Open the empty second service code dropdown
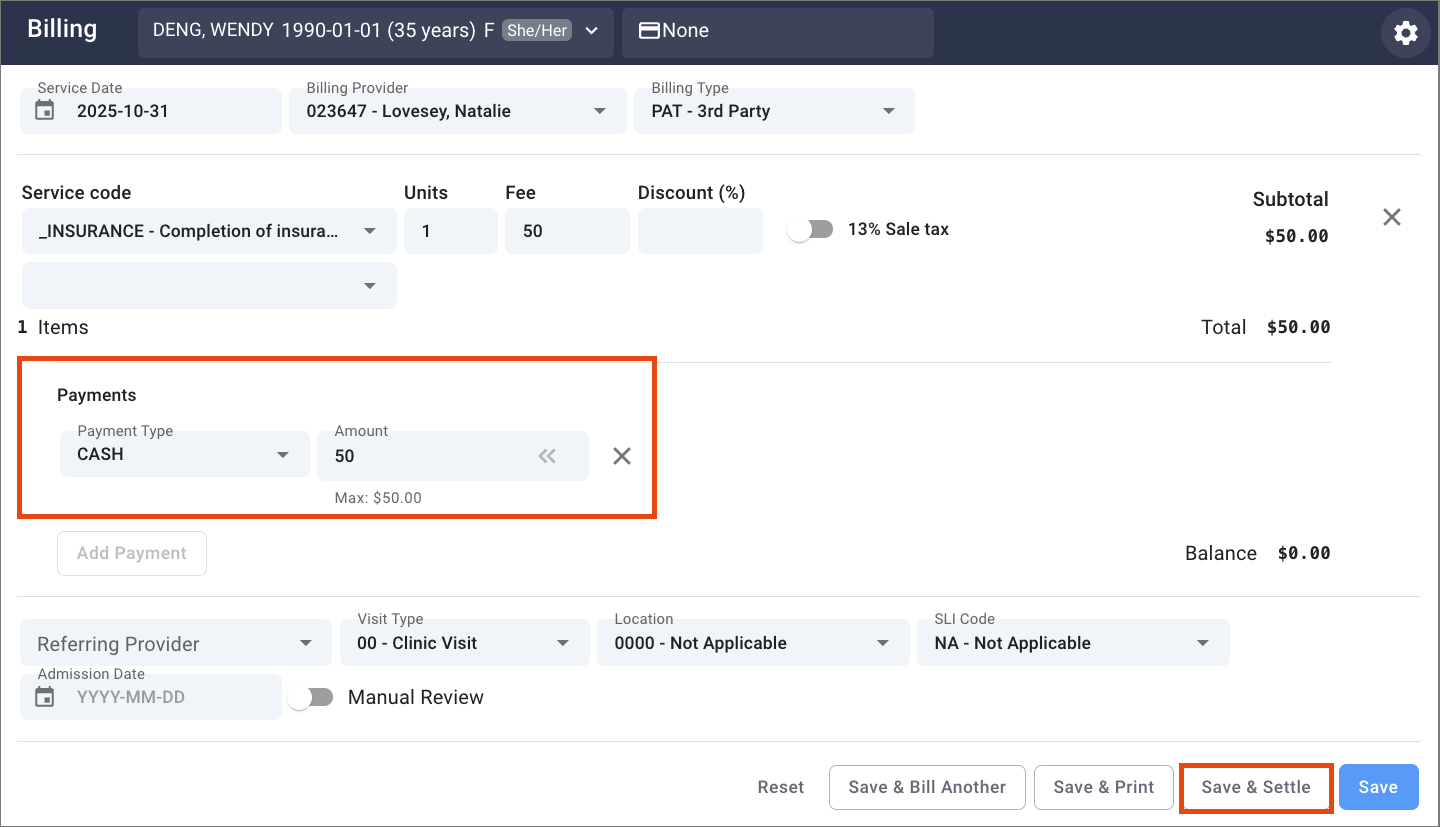Screen dimensions: 1440x827 [209, 285]
